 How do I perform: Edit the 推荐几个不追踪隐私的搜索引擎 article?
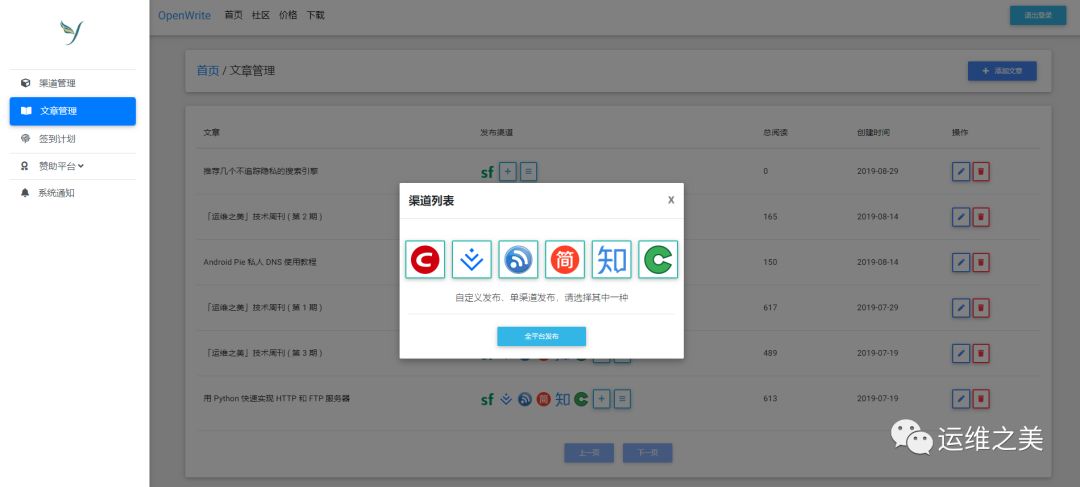[960, 172]
